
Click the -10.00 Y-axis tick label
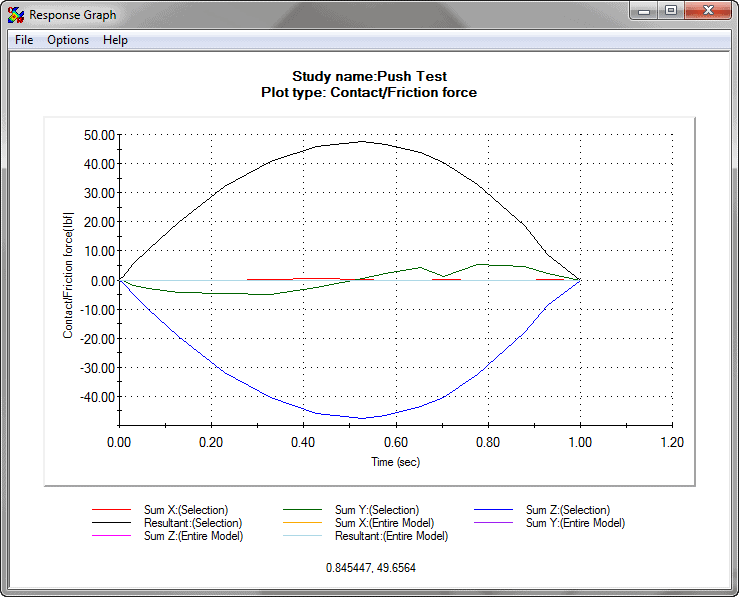[x=98, y=310]
